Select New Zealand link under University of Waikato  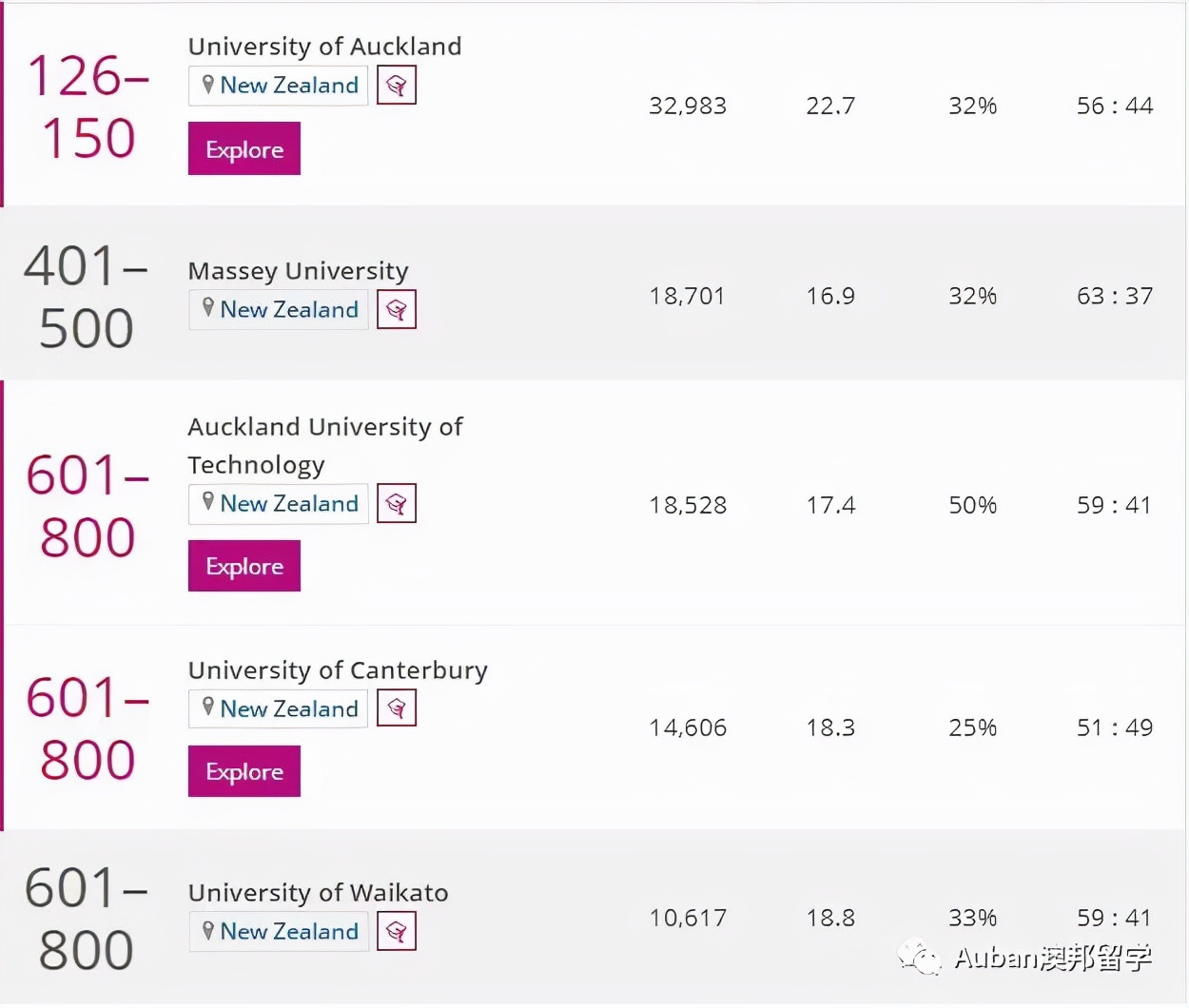click(289, 932)
